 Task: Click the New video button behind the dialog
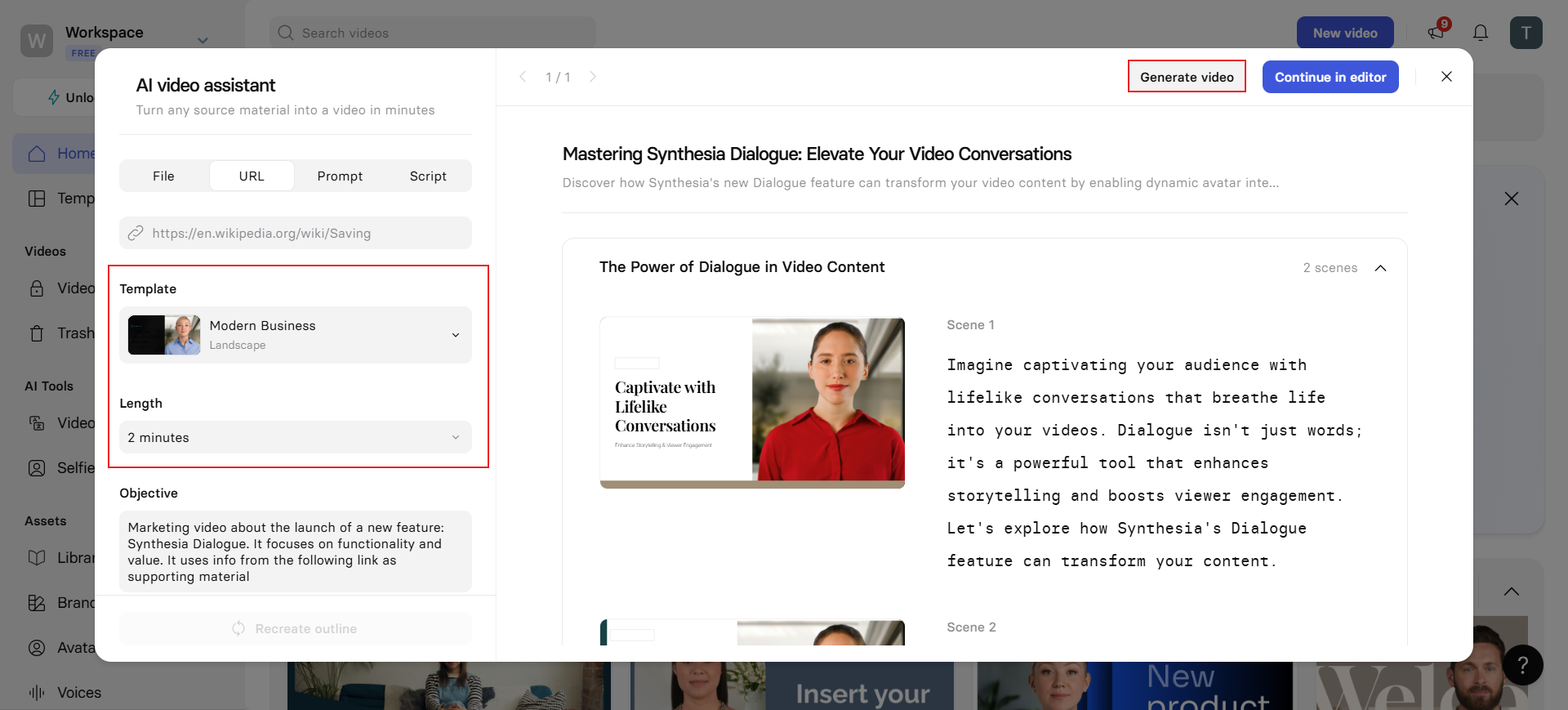(1345, 33)
